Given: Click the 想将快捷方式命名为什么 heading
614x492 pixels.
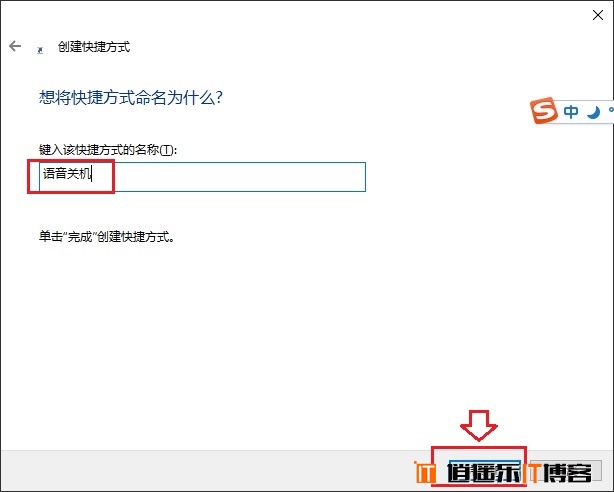Looking at the screenshot, I should coord(131,97).
